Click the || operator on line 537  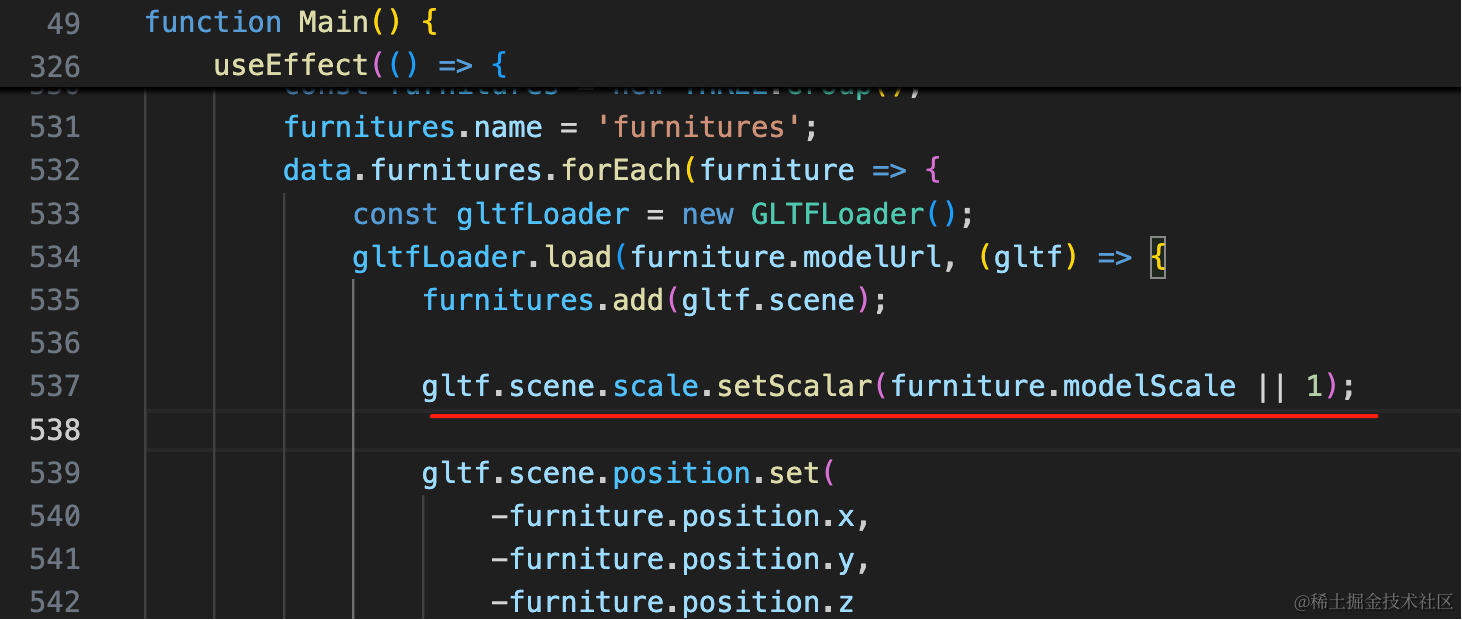pos(1271,386)
